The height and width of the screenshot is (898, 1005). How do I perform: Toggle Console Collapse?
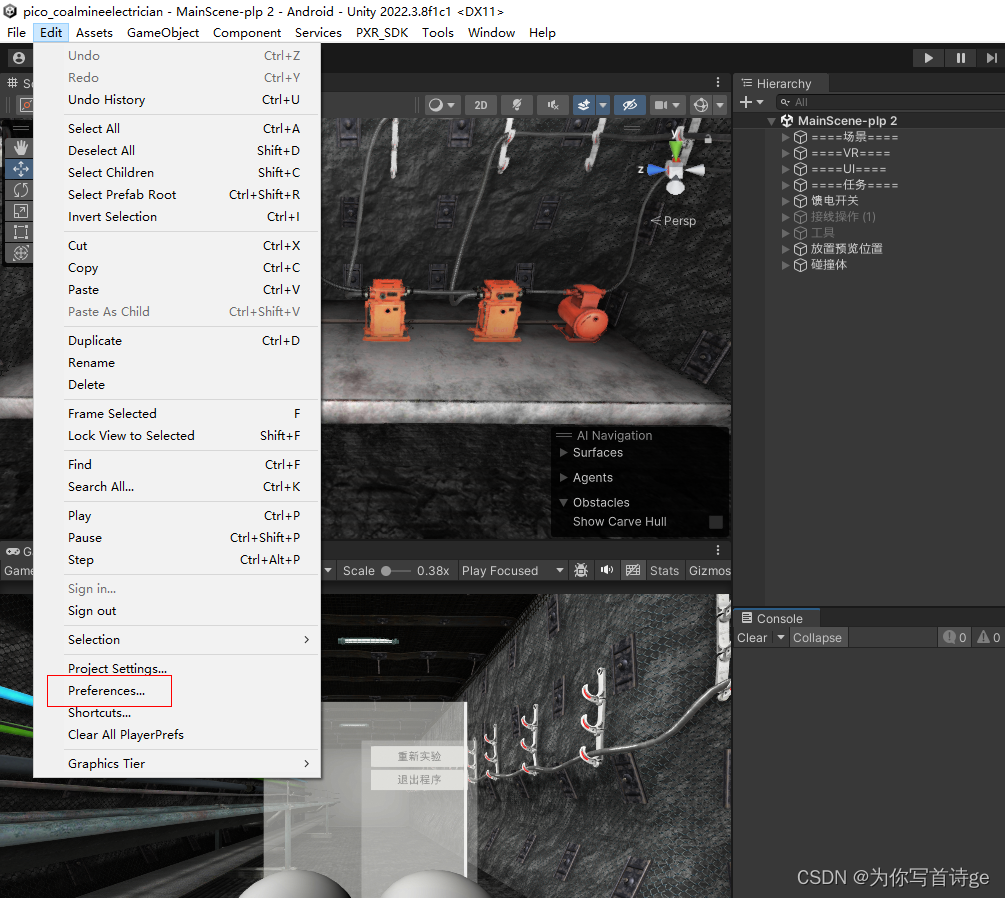coord(817,638)
